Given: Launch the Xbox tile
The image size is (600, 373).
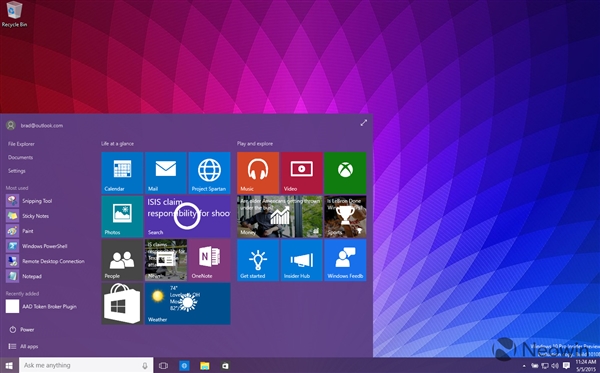Looking at the screenshot, I should click(345, 173).
